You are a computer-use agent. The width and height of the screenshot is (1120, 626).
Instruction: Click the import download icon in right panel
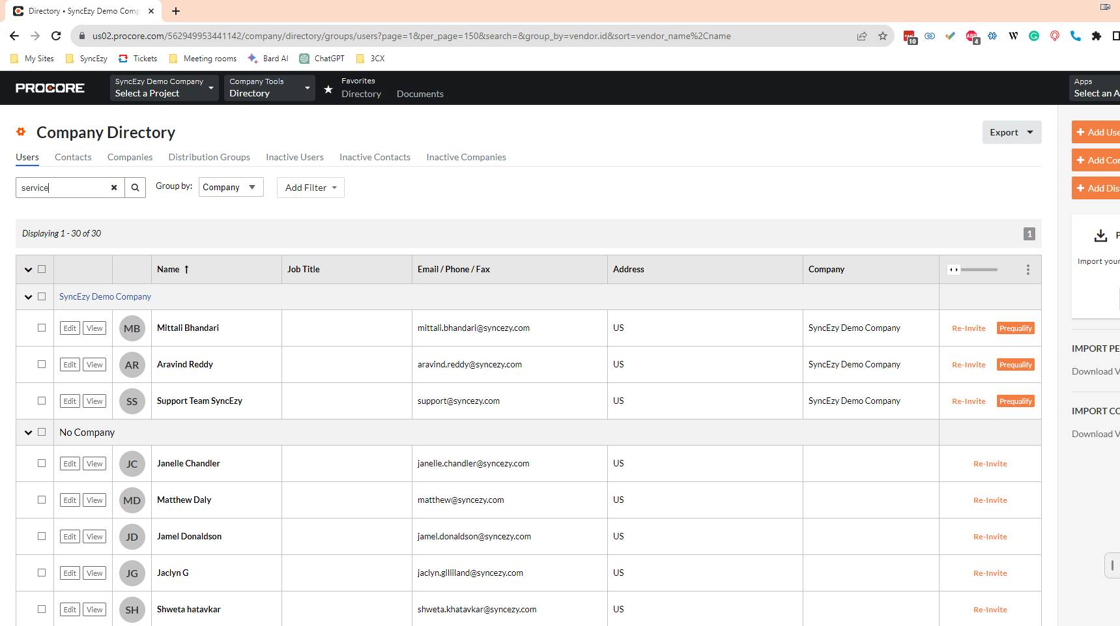click(x=1101, y=235)
